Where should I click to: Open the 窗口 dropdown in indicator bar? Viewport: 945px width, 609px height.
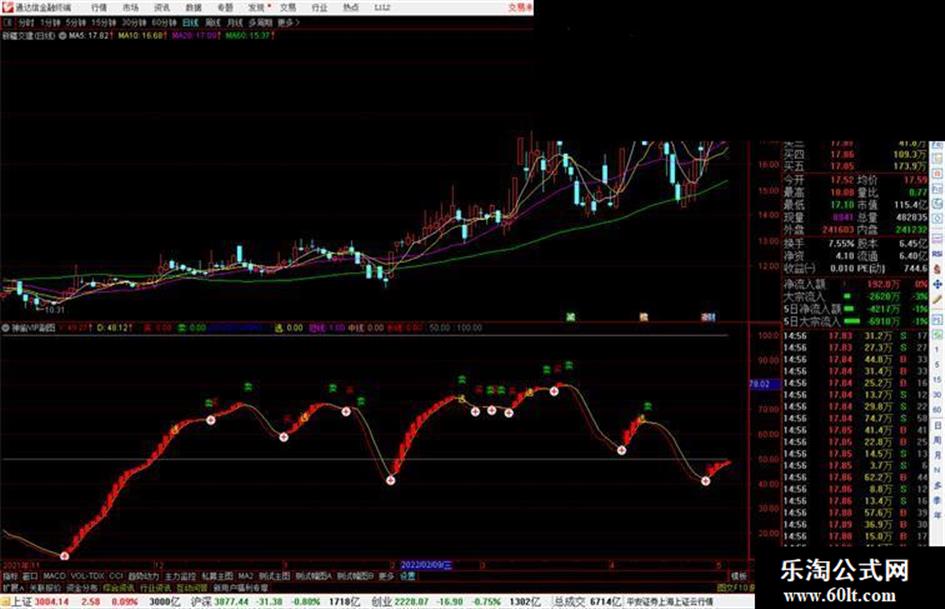pos(30,576)
